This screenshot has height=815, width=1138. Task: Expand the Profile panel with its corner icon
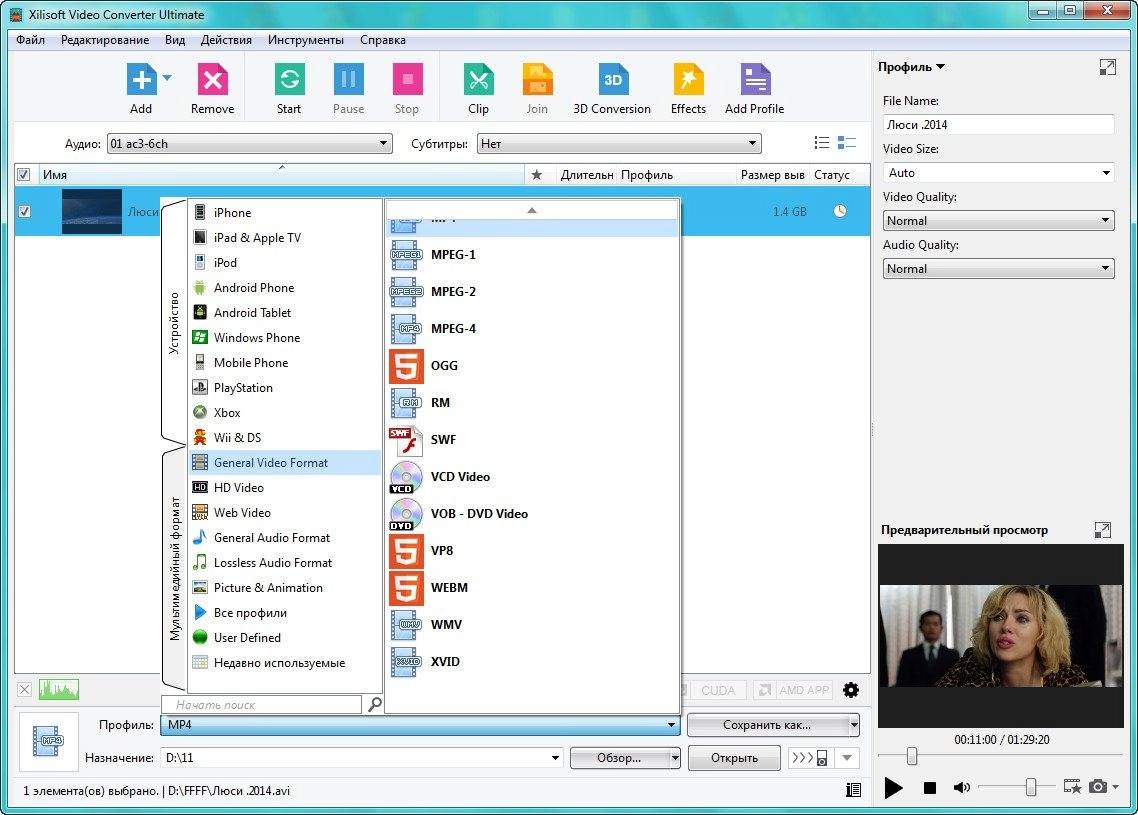[x=1108, y=67]
